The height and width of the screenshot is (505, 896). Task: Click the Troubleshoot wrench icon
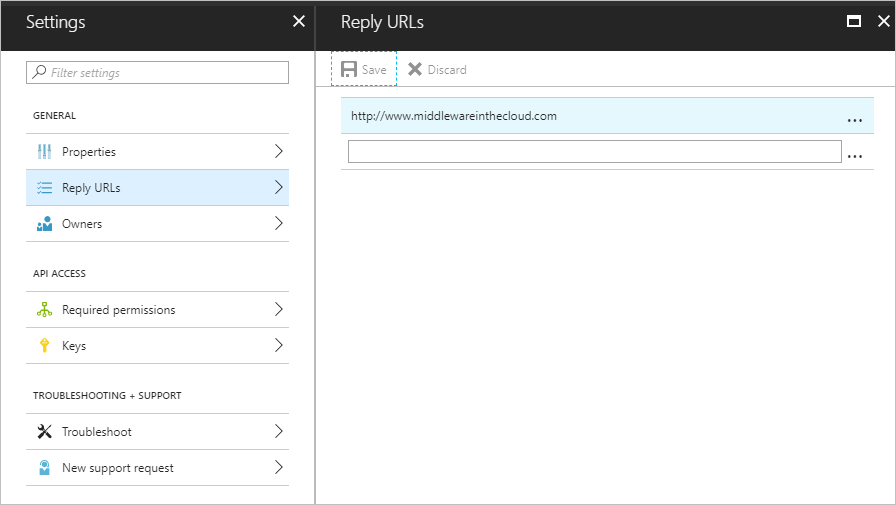pos(44,432)
